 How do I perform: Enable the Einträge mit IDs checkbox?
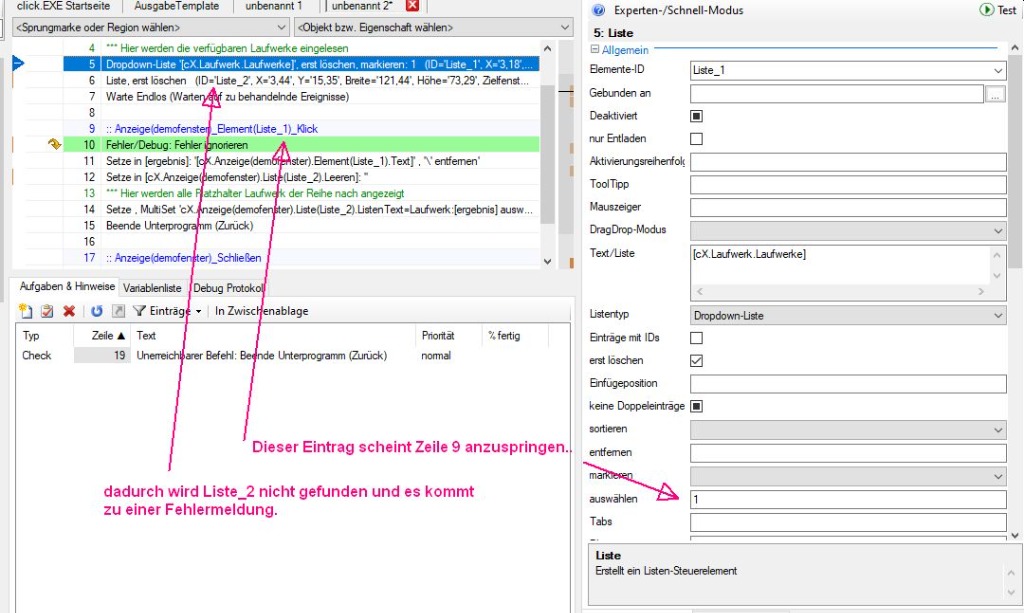[x=696, y=338]
